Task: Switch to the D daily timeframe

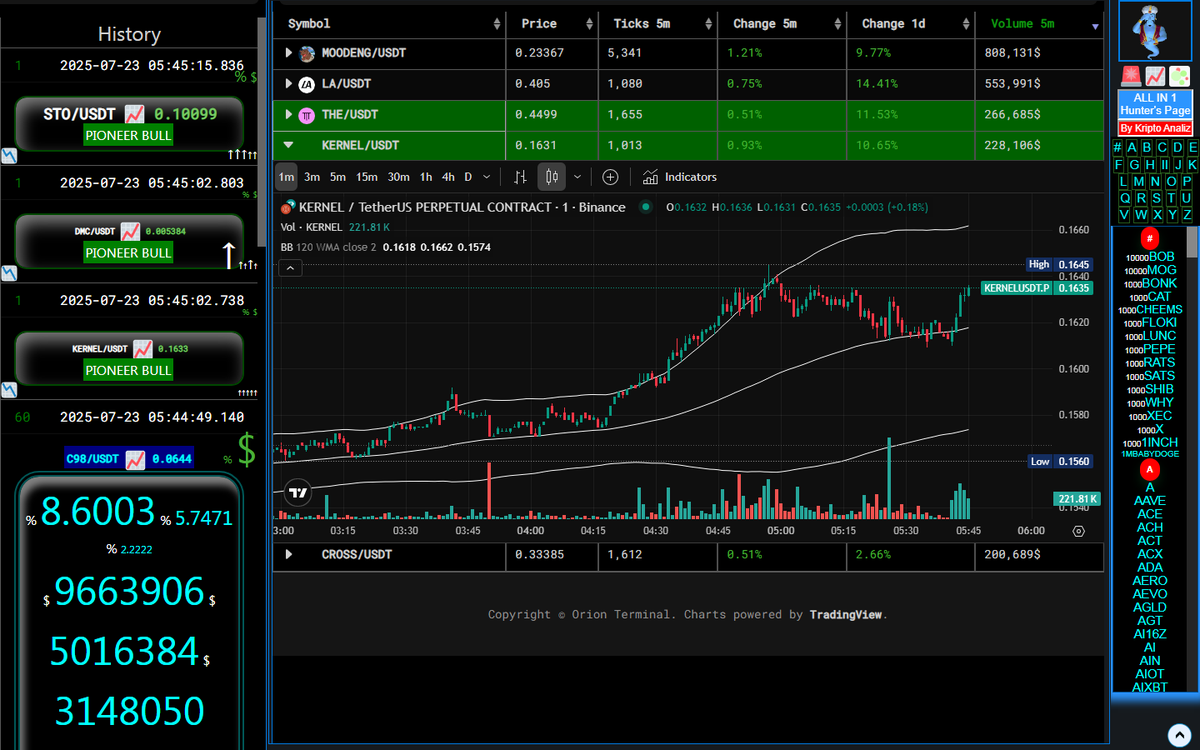Action: [468, 177]
